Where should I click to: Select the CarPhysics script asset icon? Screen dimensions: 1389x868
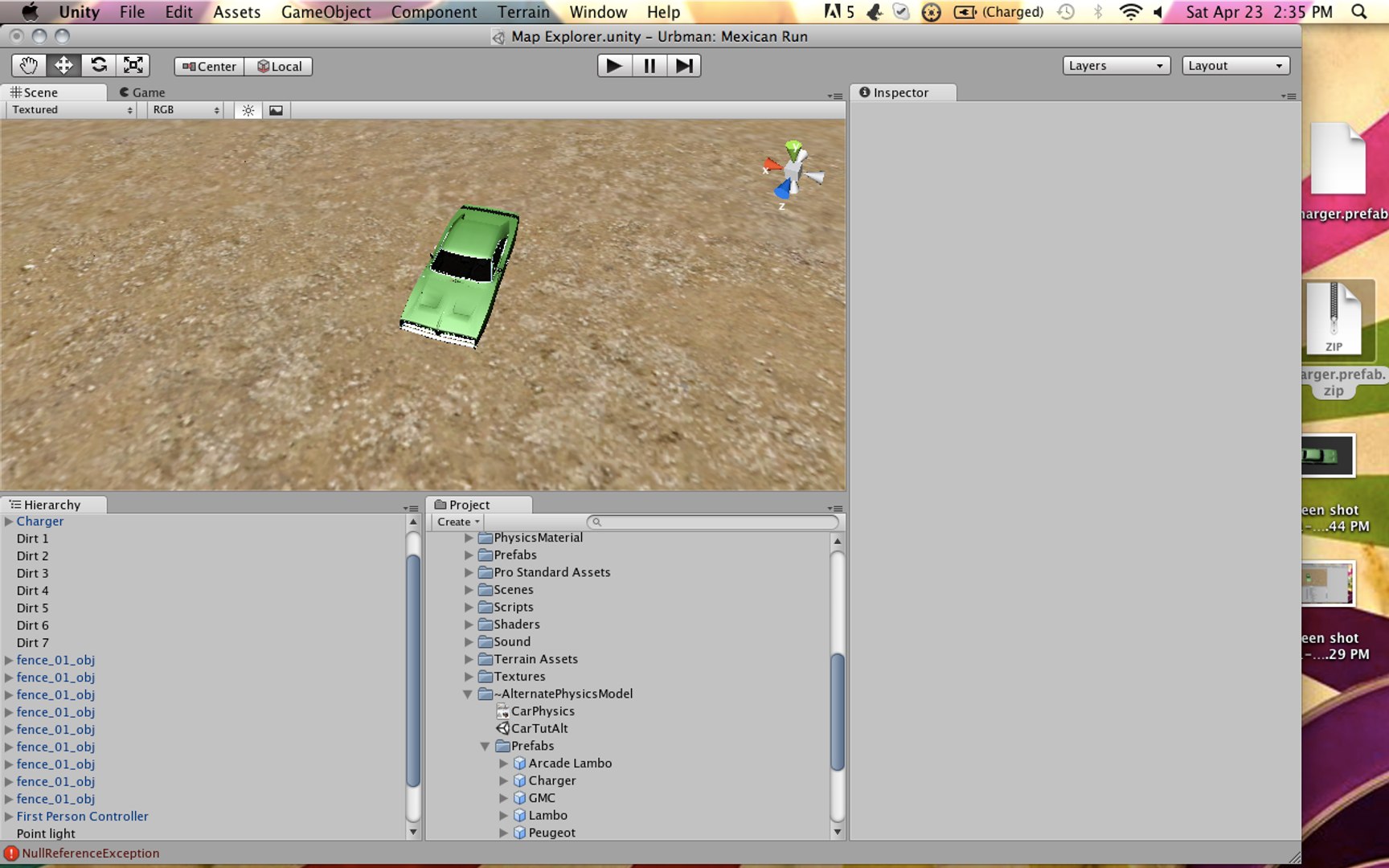pos(503,711)
